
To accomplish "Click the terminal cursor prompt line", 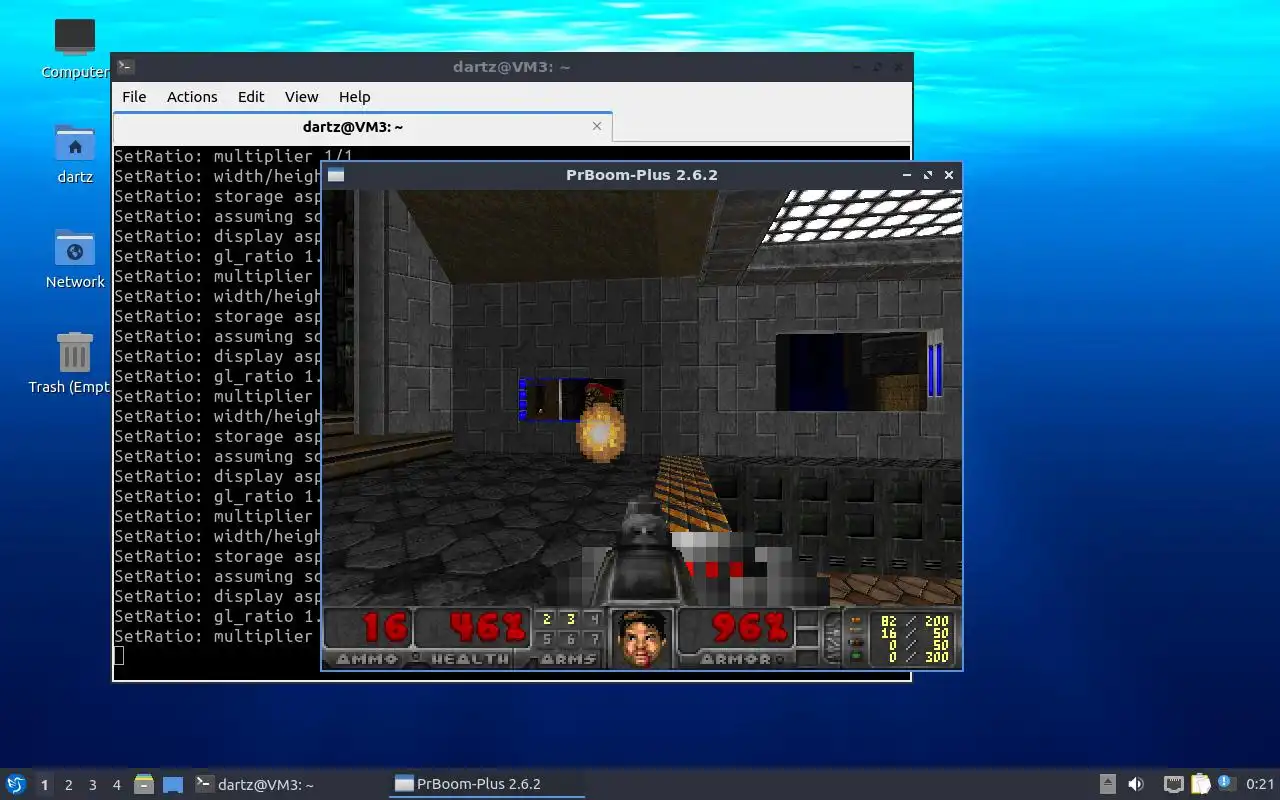I will [118, 656].
